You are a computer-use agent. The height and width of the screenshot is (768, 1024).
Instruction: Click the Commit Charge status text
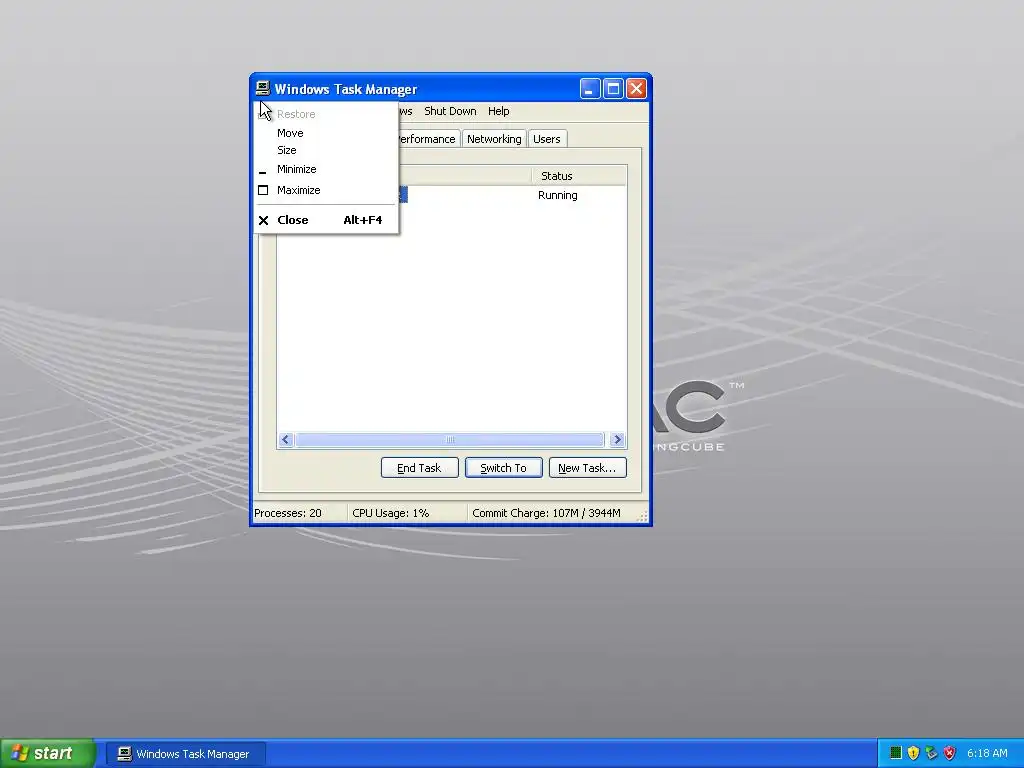546,513
